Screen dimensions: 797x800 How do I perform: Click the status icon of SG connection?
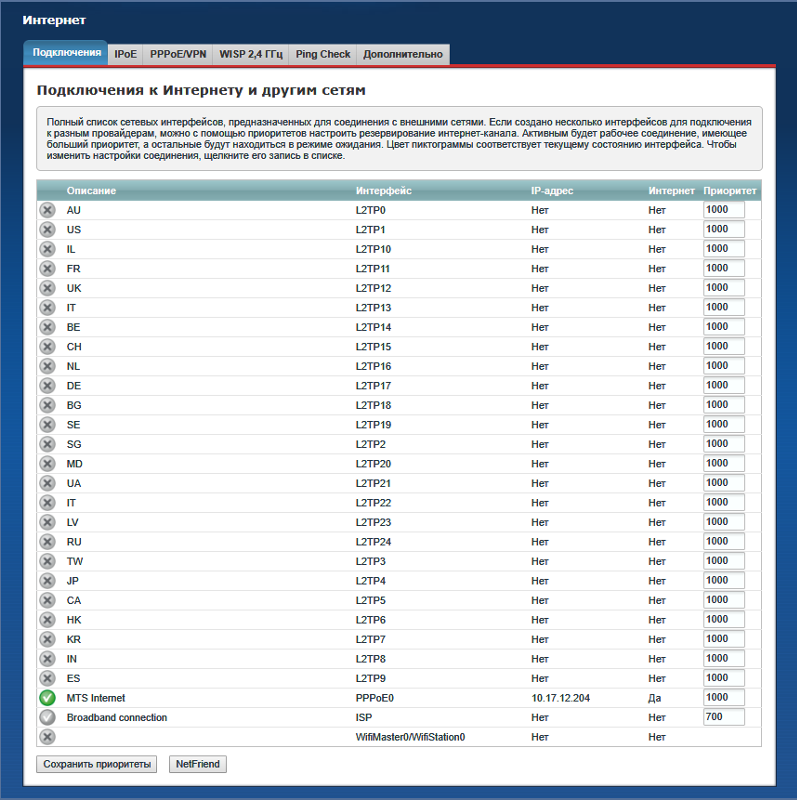pos(47,444)
